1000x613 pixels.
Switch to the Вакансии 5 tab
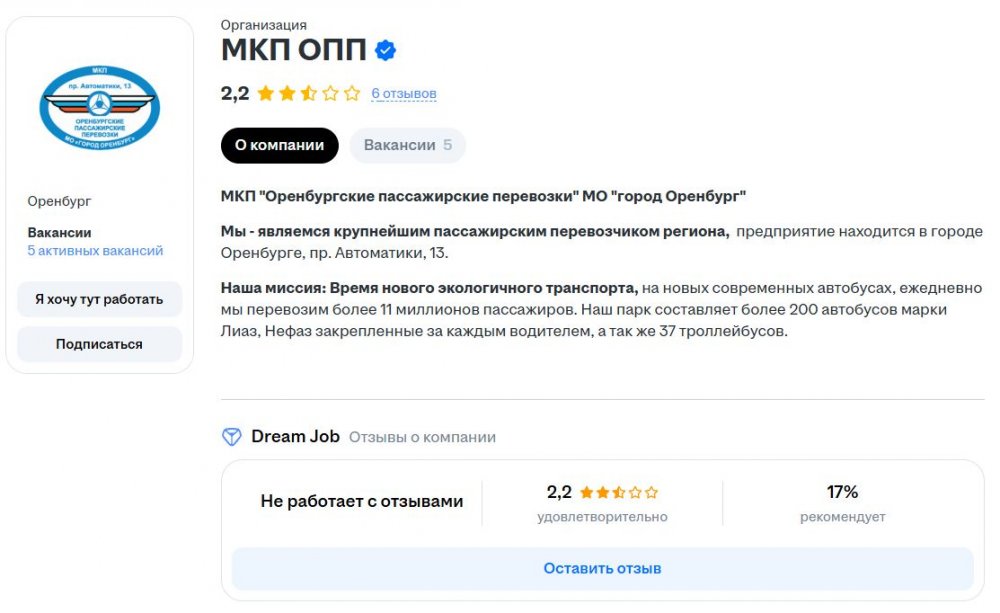click(x=408, y=145)
